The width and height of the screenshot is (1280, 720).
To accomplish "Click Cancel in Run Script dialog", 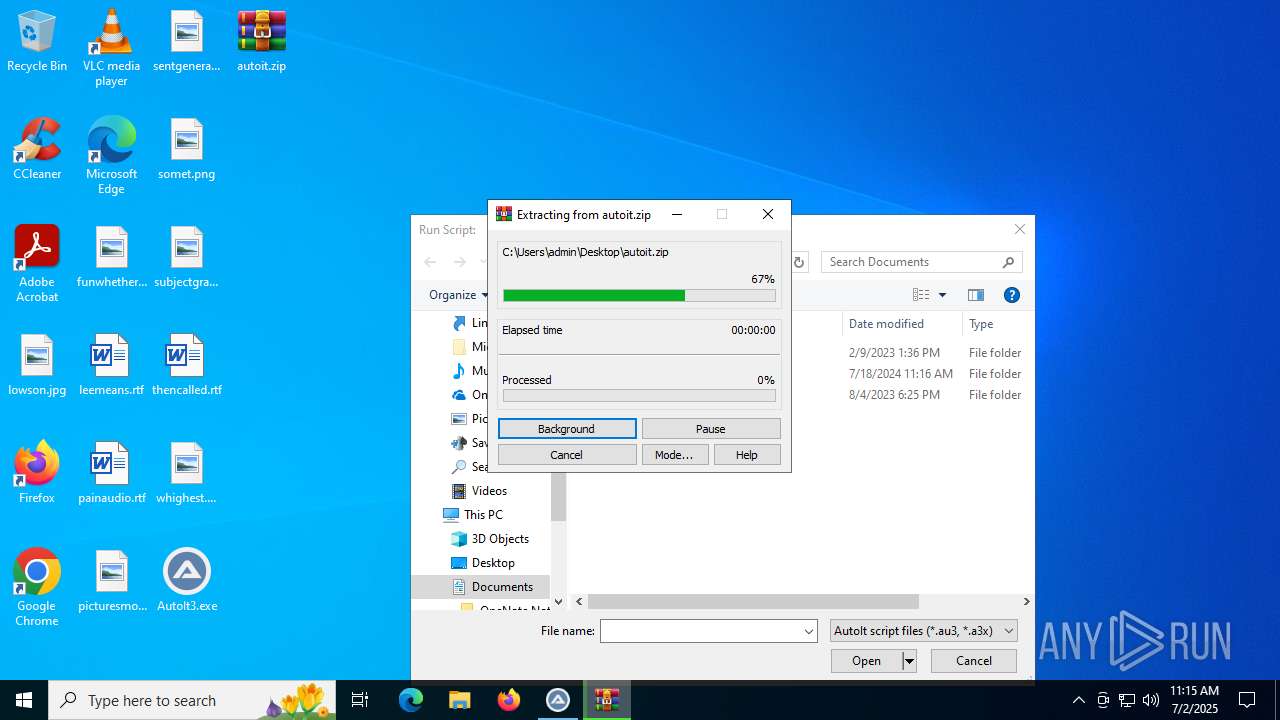I will coord(974,661).
